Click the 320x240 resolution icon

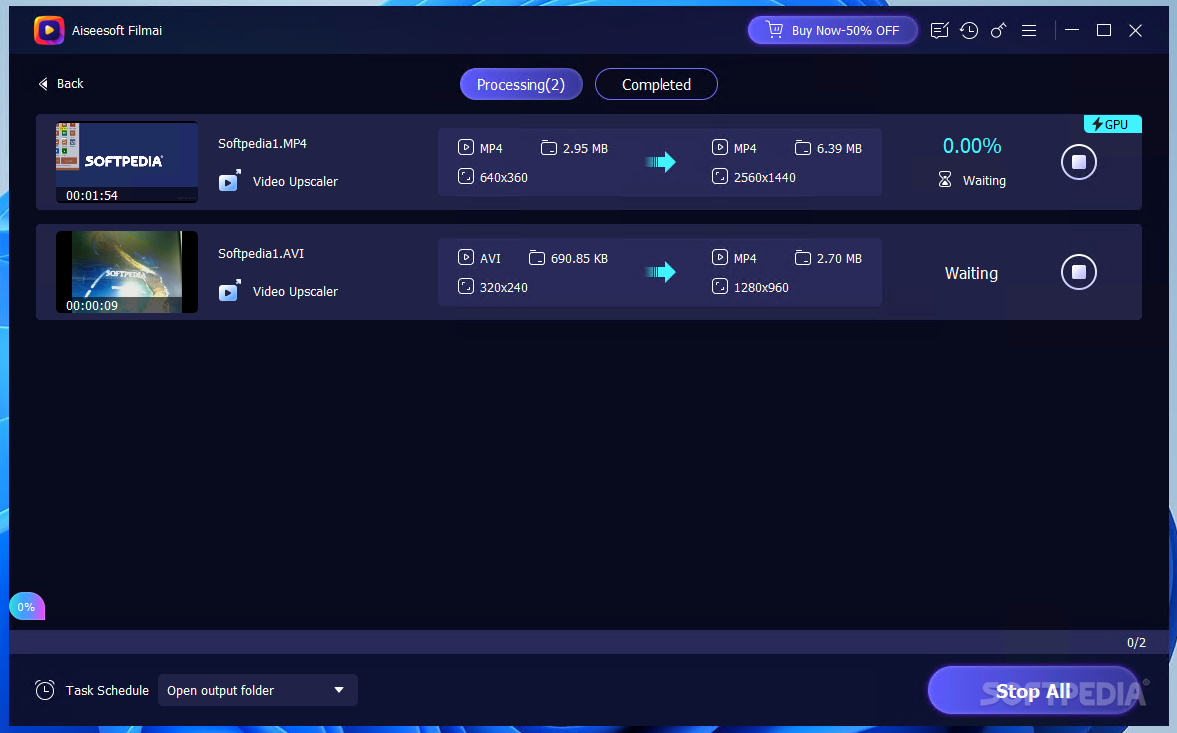[465, 286]
